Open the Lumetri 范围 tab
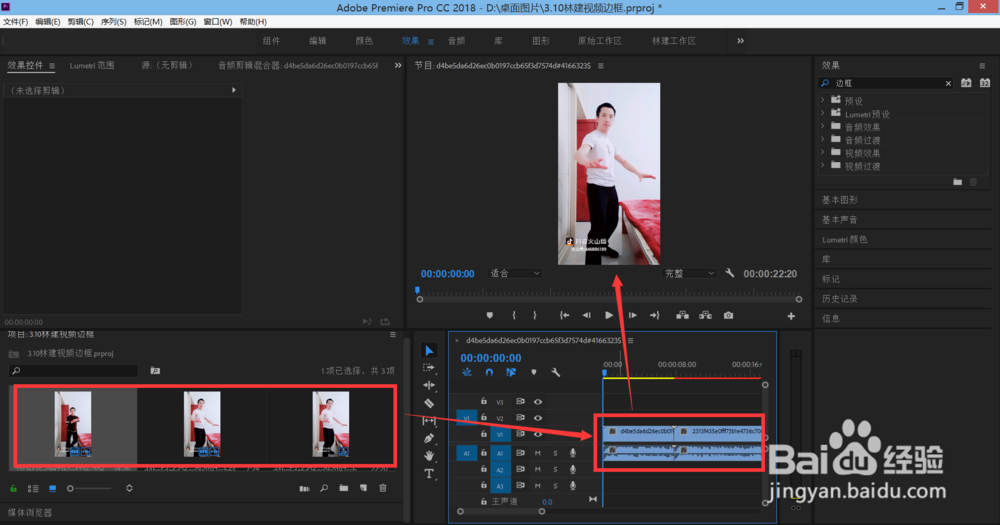1000x525 pixels. [x=92, y=65]
